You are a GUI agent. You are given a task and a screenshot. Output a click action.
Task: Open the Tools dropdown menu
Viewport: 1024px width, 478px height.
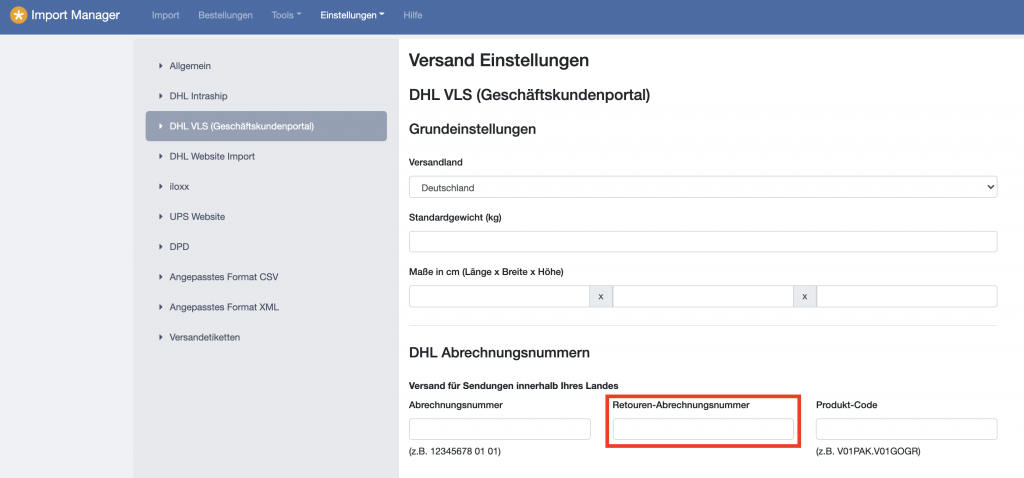287,15
